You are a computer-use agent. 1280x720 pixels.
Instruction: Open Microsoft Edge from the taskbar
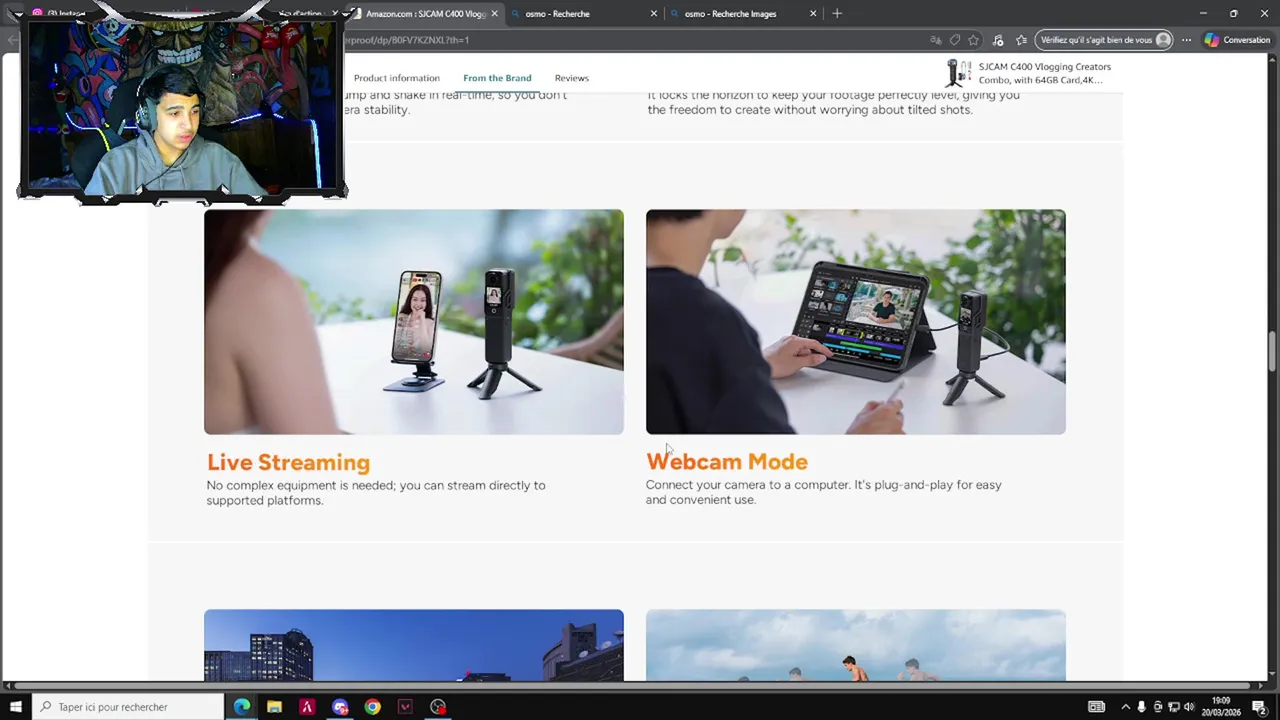click(x=242, y=707)
